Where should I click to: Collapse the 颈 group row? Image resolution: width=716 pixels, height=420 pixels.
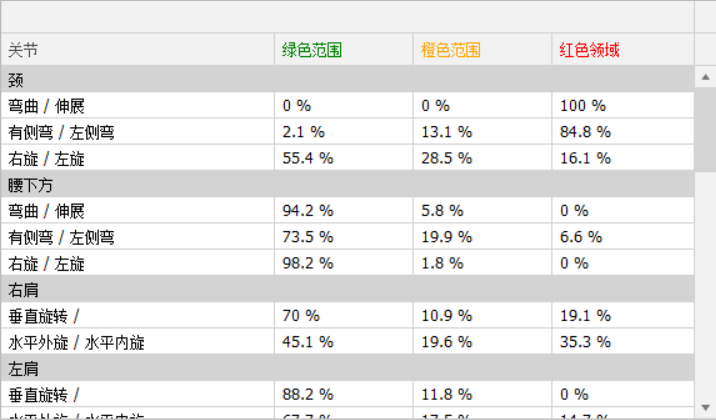16,79
